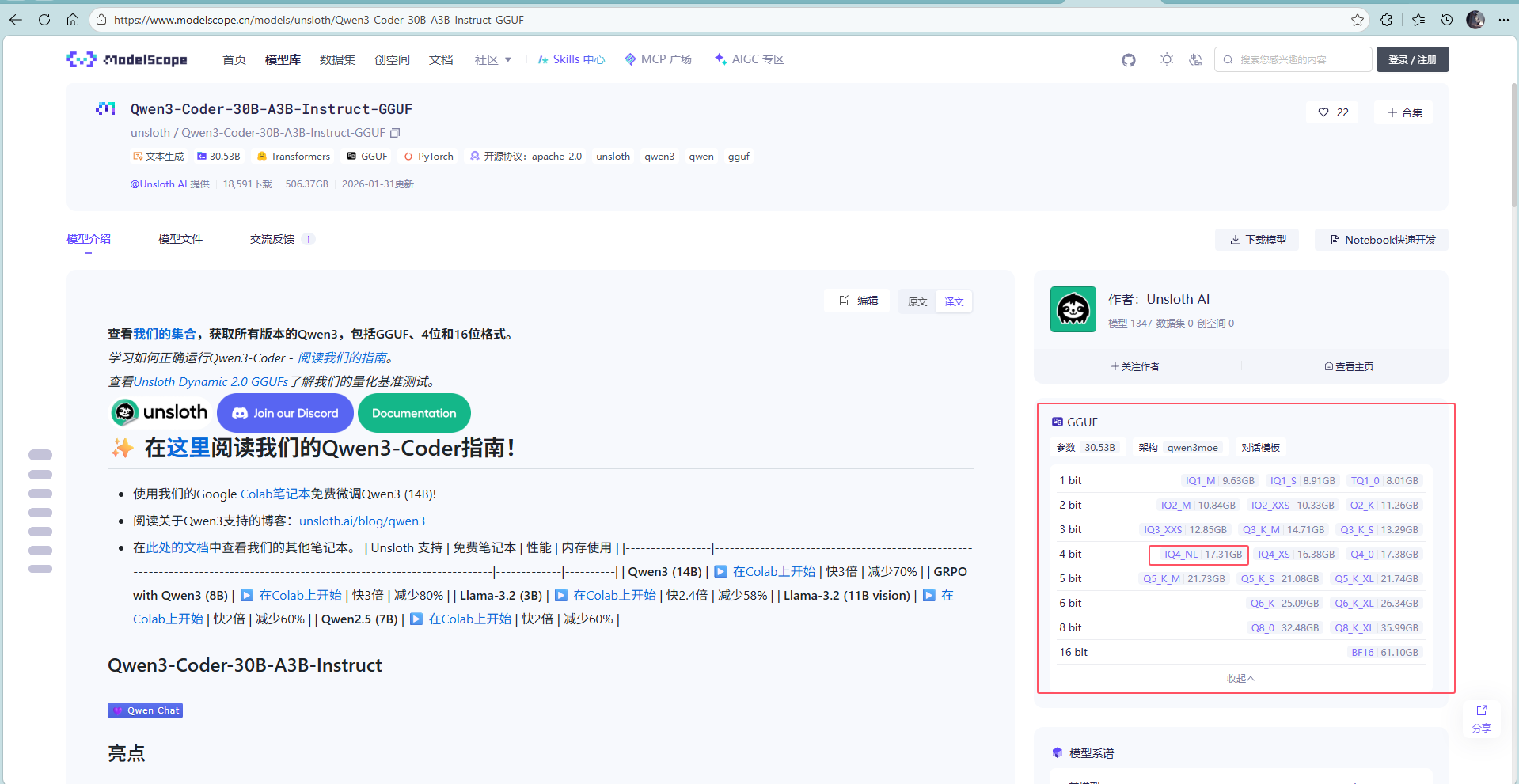Viewport: 1519px width, 784px height.
Task: Open the Unsloth Dynamic 2.0 GGUFs link
Action: (x=211, y=381)
